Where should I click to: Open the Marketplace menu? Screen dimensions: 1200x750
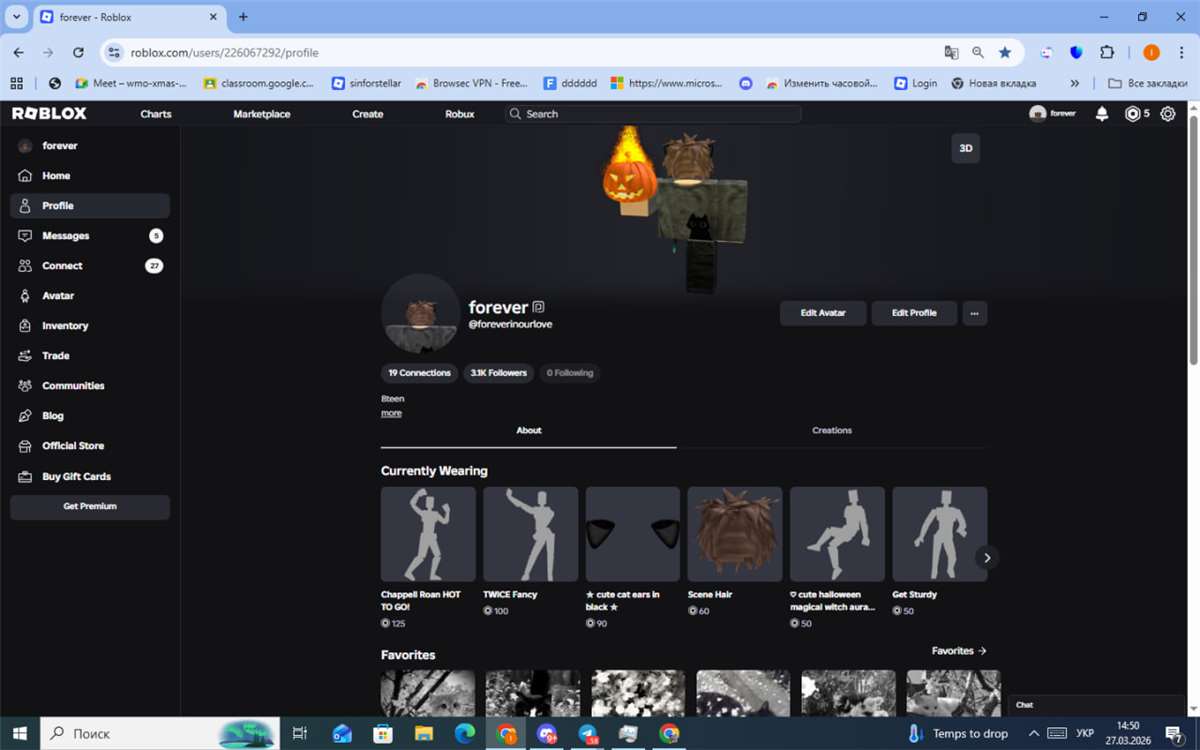(x=261, y=114)
